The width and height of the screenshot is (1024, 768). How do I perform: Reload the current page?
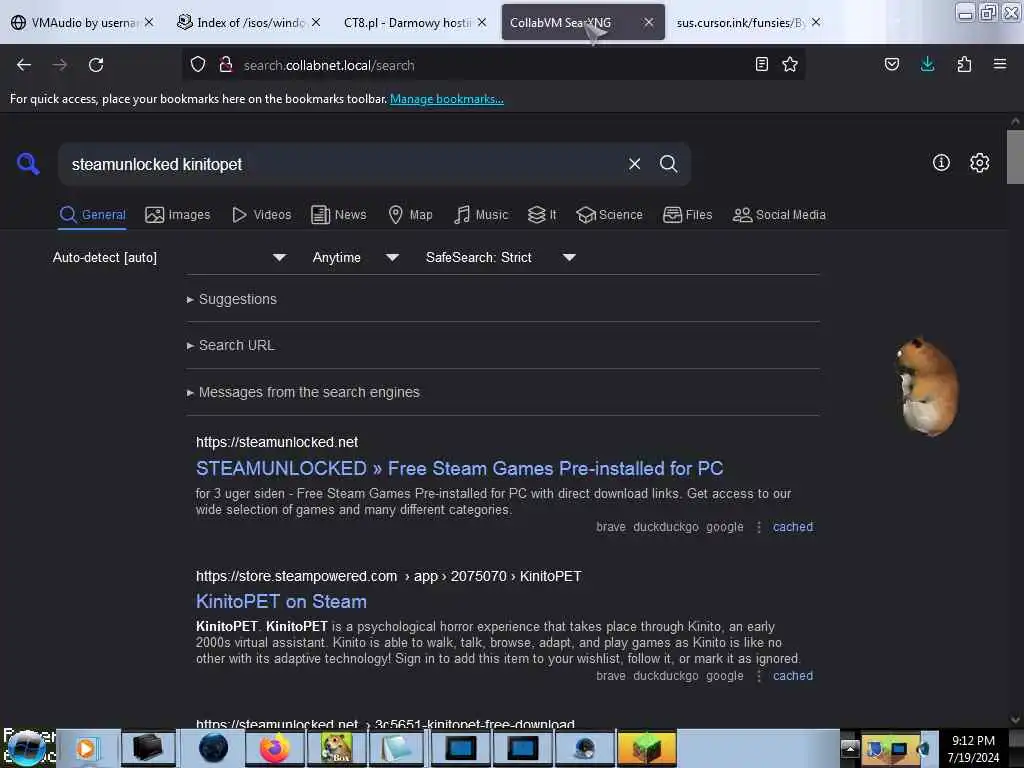(96, 65)
